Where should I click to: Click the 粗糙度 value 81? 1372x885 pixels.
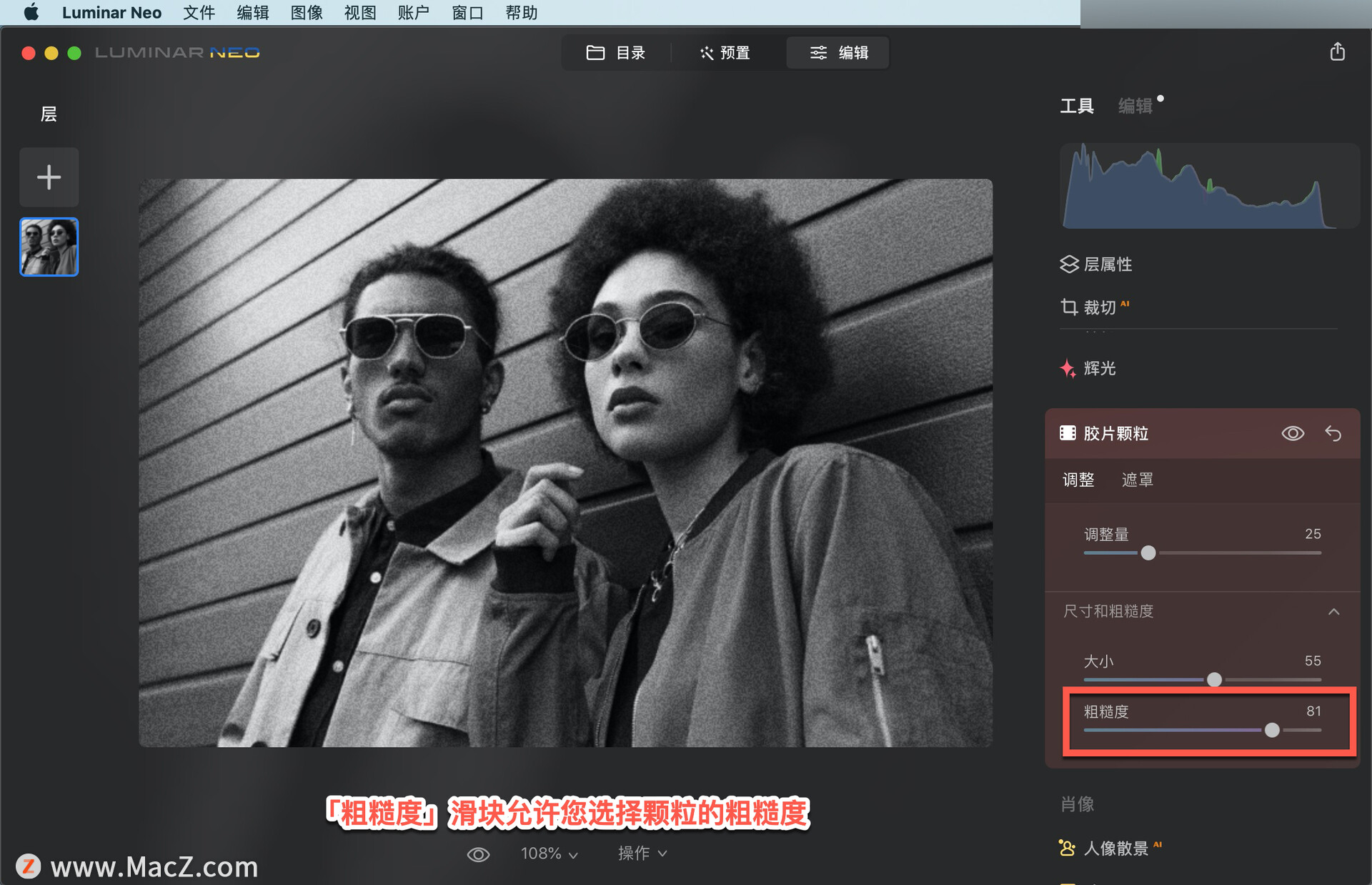(1313, 711)
